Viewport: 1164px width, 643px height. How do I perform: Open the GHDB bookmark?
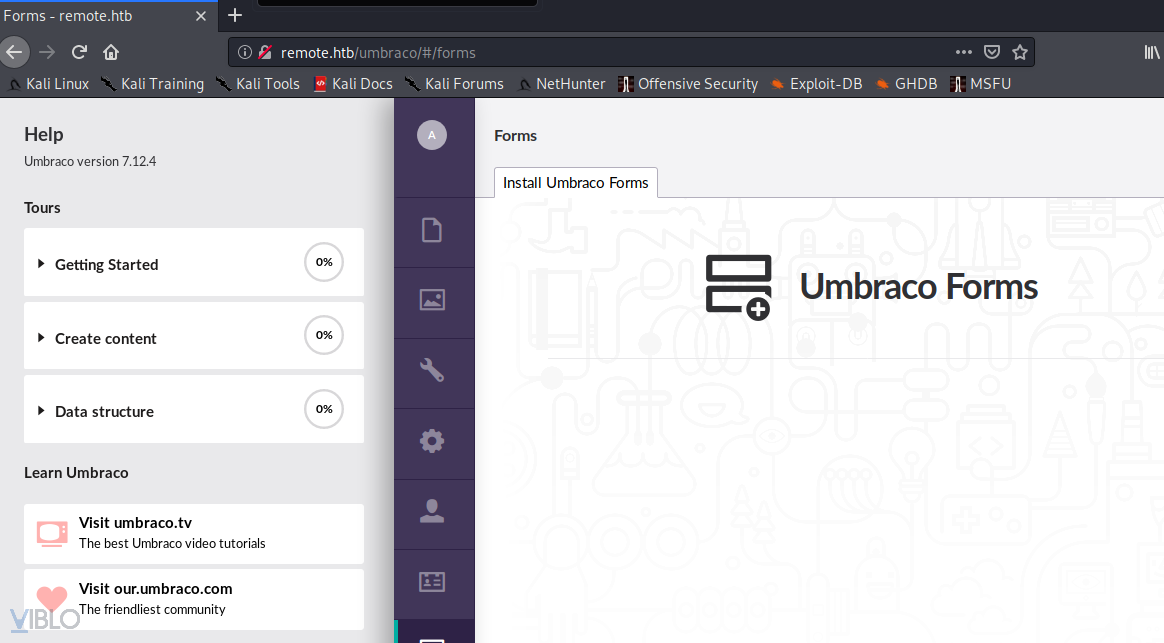coord(906,84)
